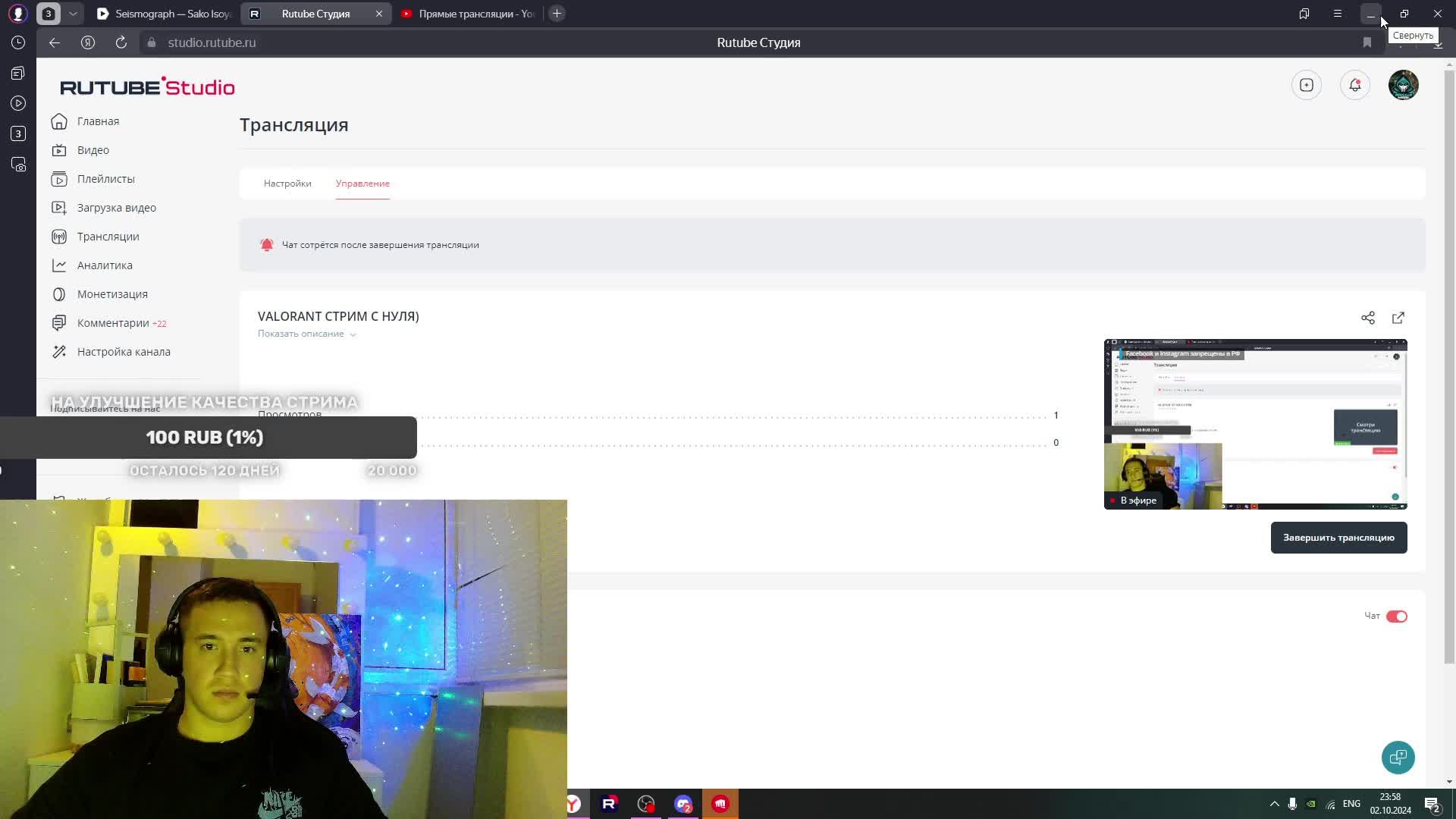Open the Главная home sidebar item
Image resolution: width=1456 pixels, height=819 pixels.
click(86, 121)
